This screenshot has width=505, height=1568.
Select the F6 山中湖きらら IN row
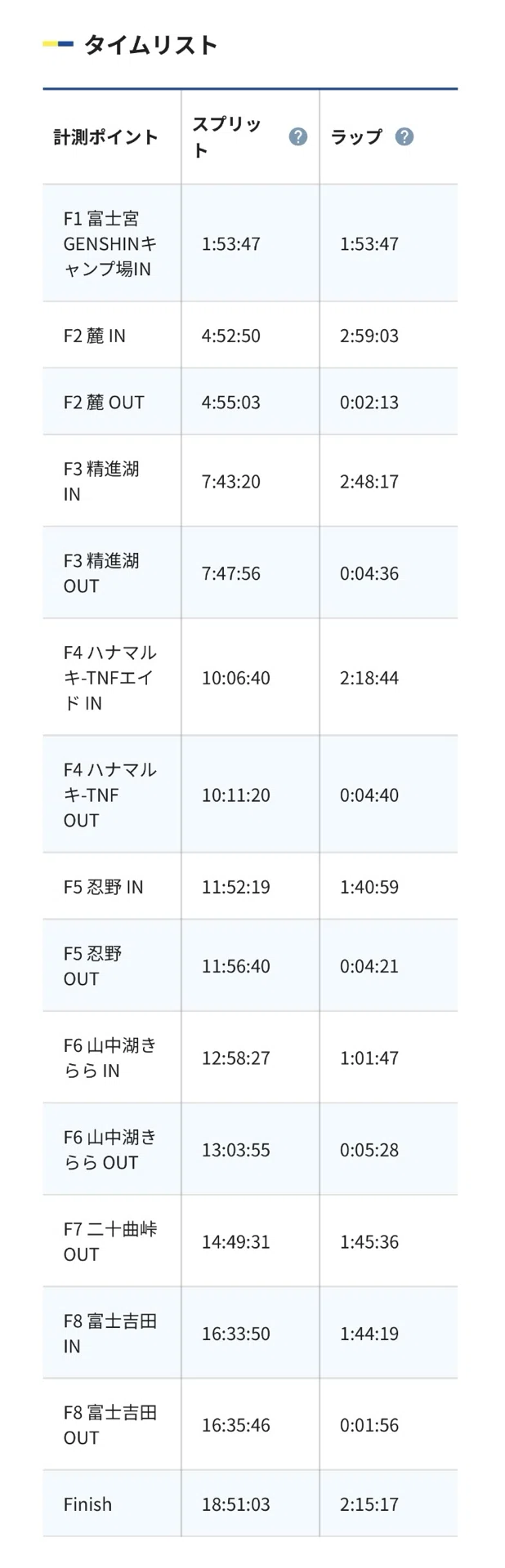(x=250, y=1058)
